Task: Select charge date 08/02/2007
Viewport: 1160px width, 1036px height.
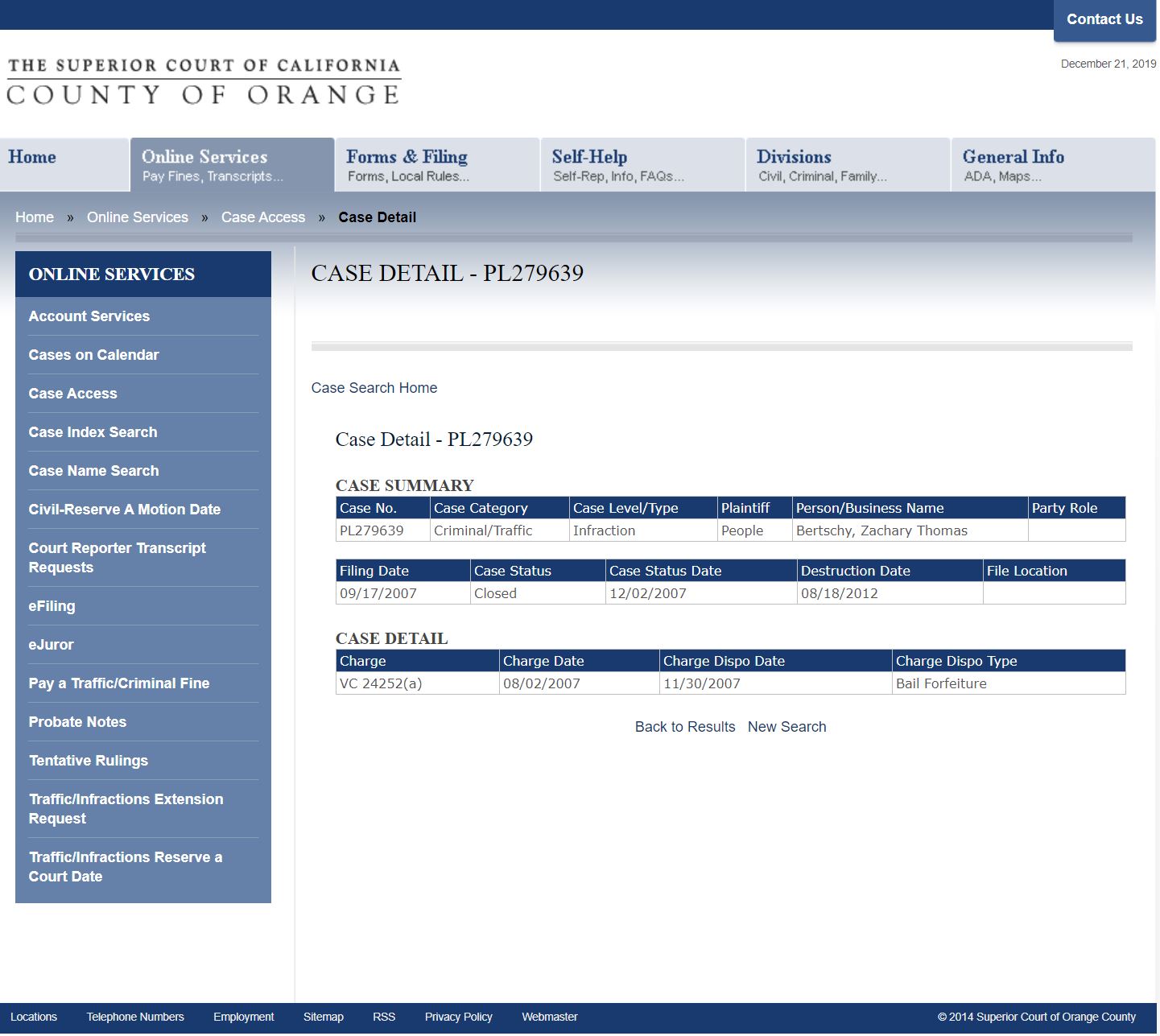Action: [x=580, y=683]
